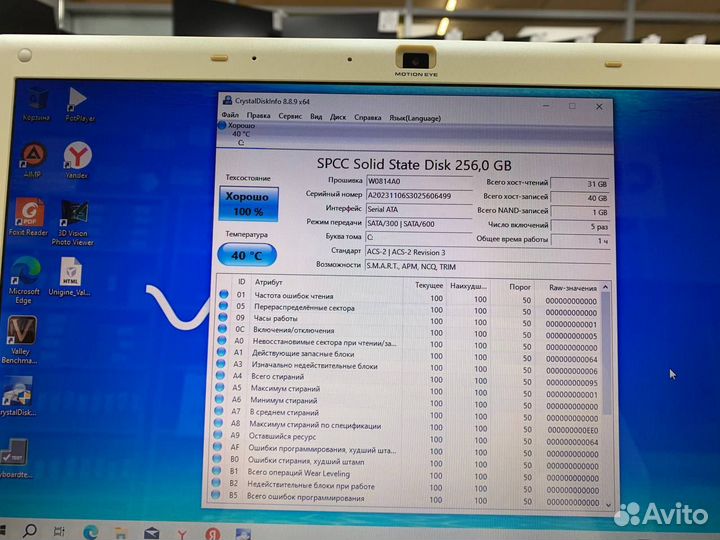Screen dimensions: 720x540
Task: Select the Включения/отключения row
Action: [408, 332]
